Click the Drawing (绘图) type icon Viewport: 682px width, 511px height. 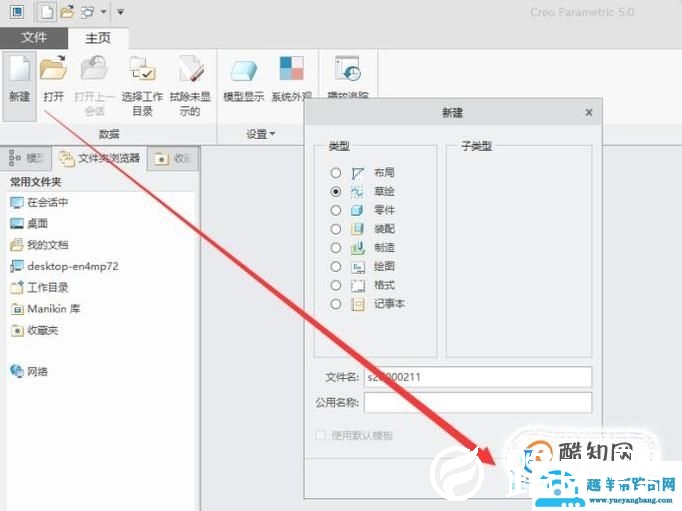[358, 267]
